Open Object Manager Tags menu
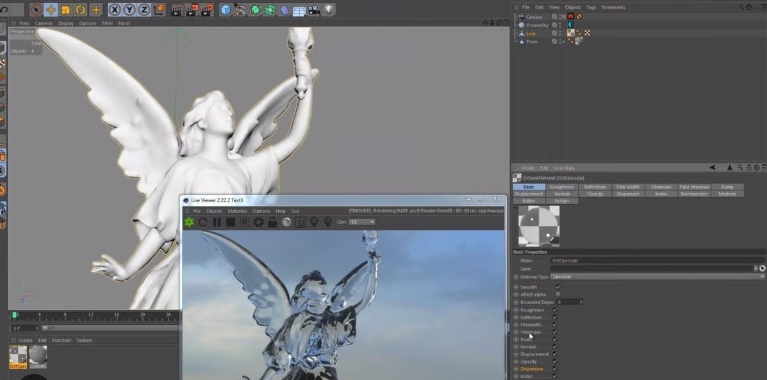The height and width of the screenshot is (380, 767). click(591, 7)
